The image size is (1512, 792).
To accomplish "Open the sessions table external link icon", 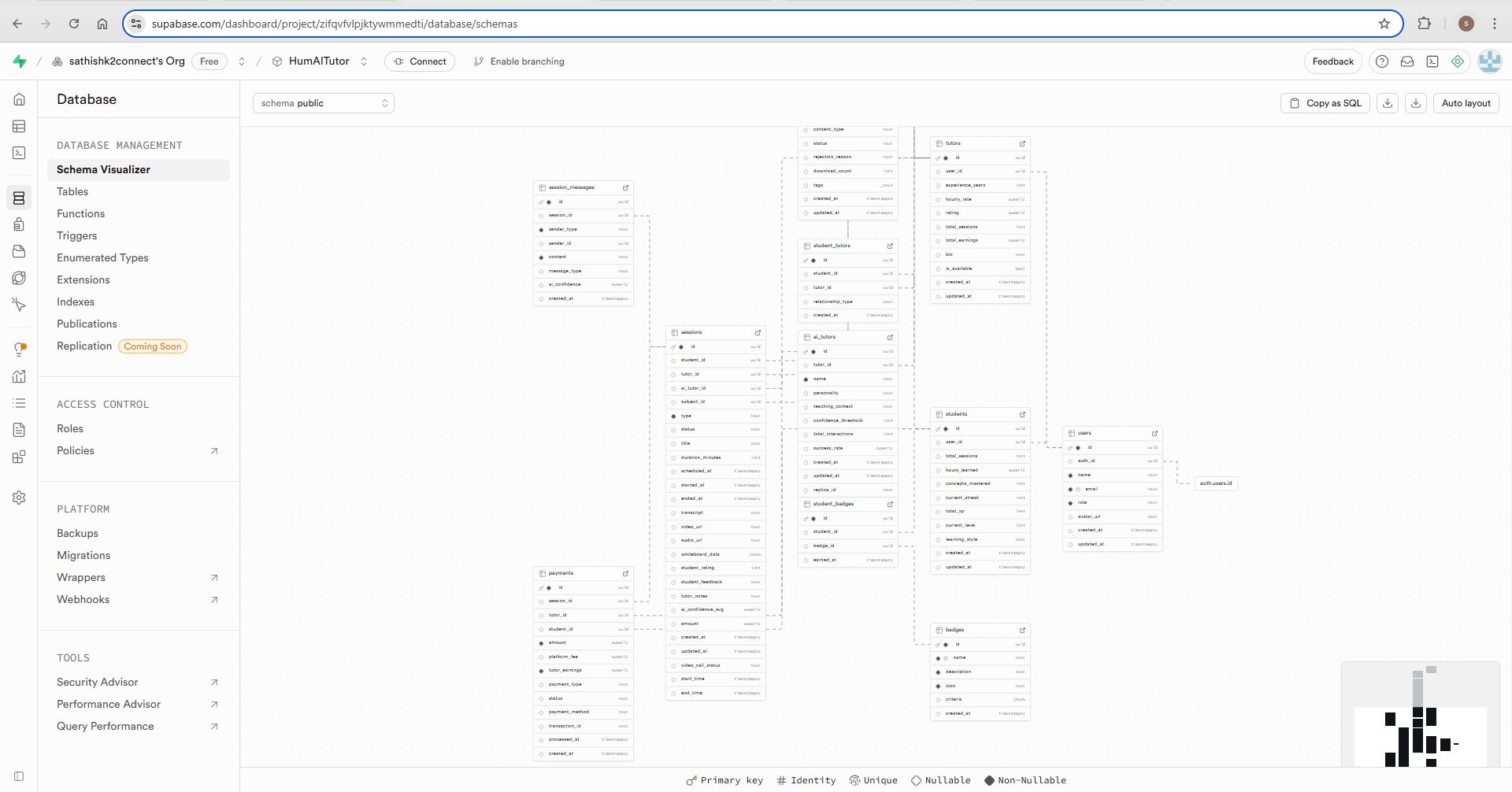I will [758, 332].
